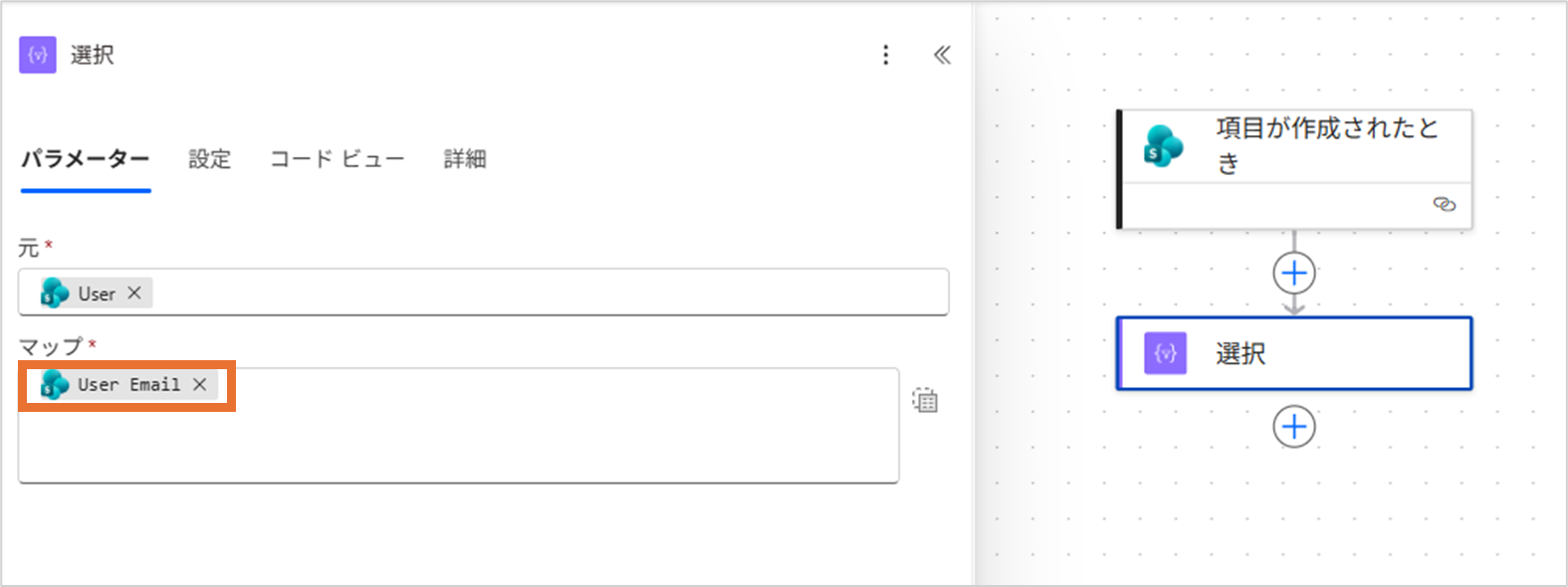This screenshot has height=587, width=1568.
Task: Click the User Email dynamic content token
Action: click(127, 385)
